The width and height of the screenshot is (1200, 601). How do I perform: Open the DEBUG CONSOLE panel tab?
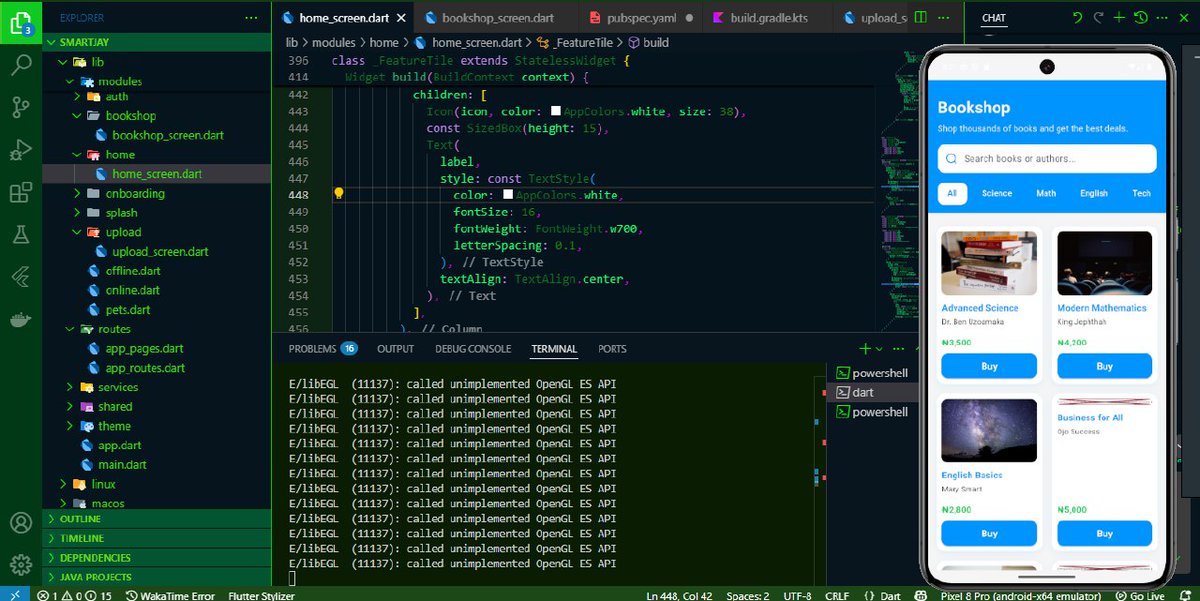click(x=473, y=349)
